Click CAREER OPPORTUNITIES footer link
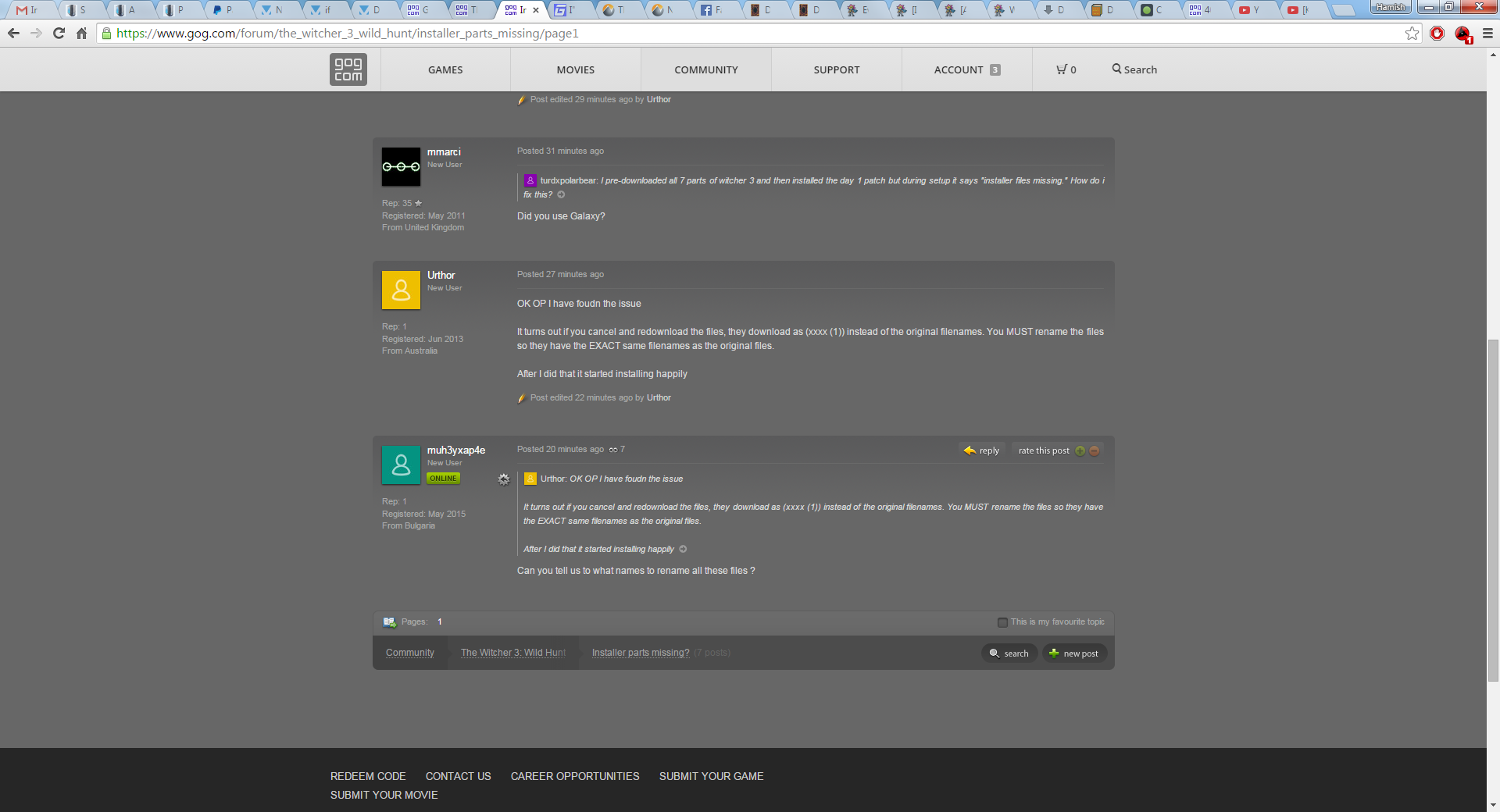The image size is (1500, 812). 575,776
